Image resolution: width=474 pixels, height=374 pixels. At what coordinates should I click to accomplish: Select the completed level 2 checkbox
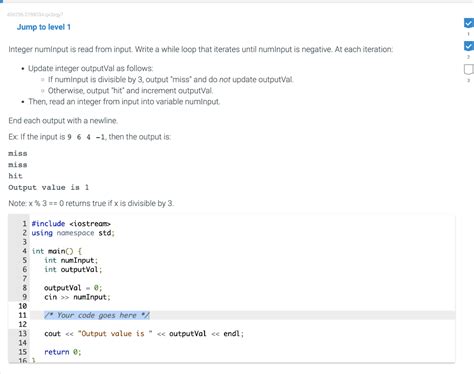click(468, 46)
